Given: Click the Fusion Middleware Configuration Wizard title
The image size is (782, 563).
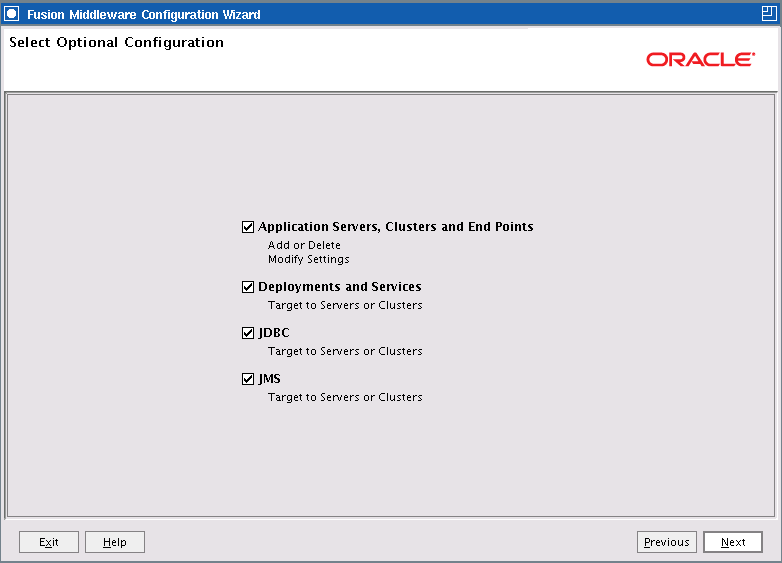Looking at the screenshot, I should 144,14.
